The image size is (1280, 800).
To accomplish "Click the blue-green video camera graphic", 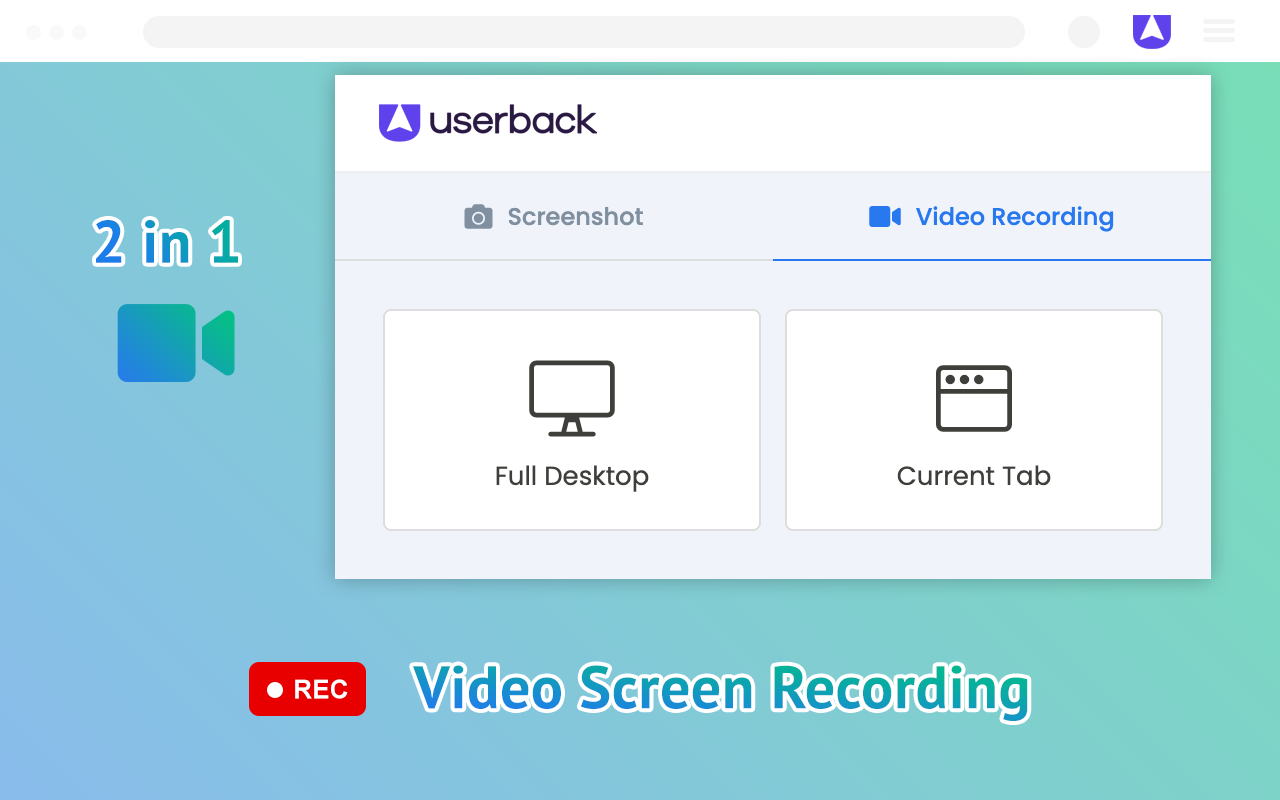I will pyautogui.click(x=176, y=343).
